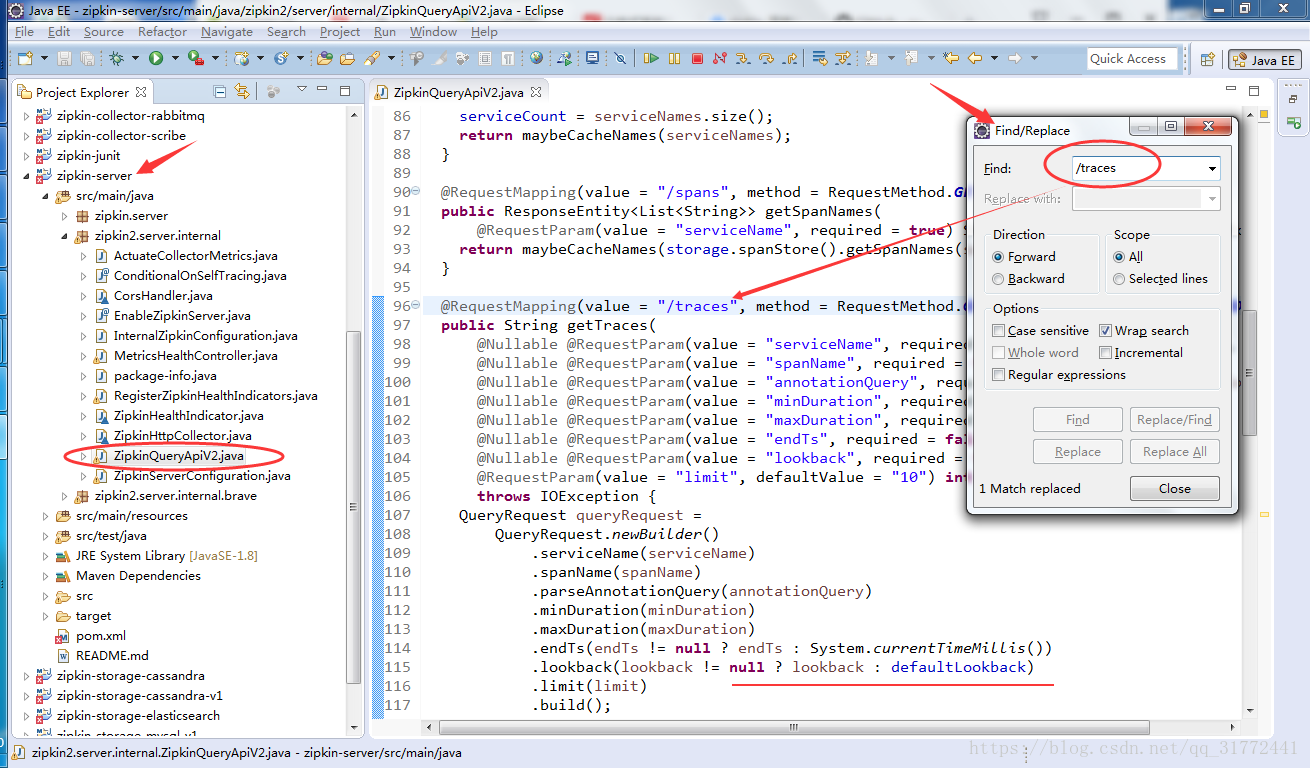Select the Forward direction radio button
This screenshot has width=1310, height=768.
(x=998, y=257)
